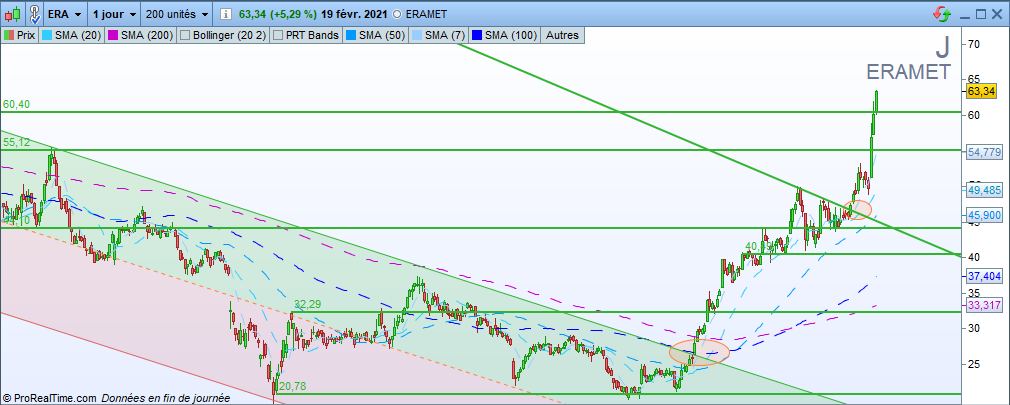Open the Autres indicators tab
The image size is (1010, 405).
(562, 35)
